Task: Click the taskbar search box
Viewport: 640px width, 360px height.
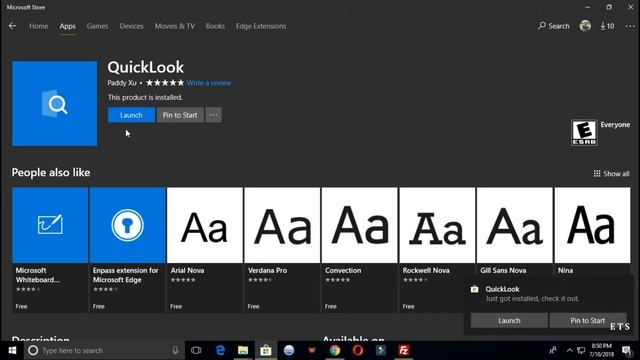Action: coord(104,350)
